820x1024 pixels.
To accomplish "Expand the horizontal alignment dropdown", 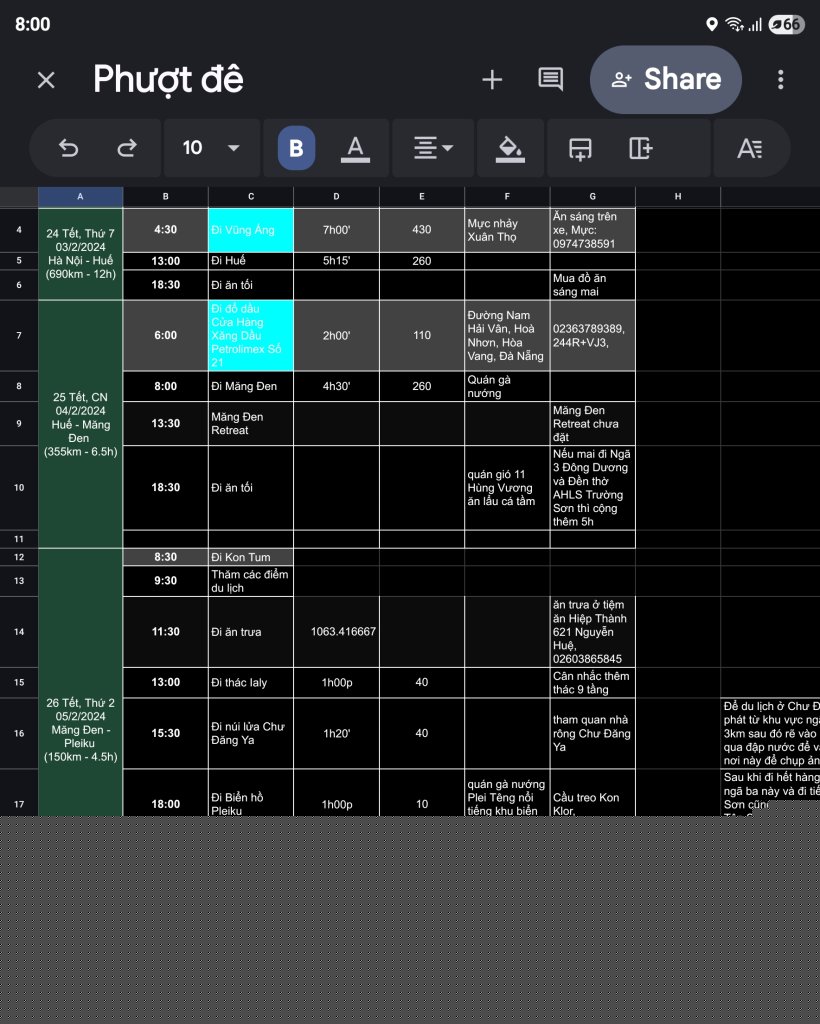I will click(x=433, y=148).
